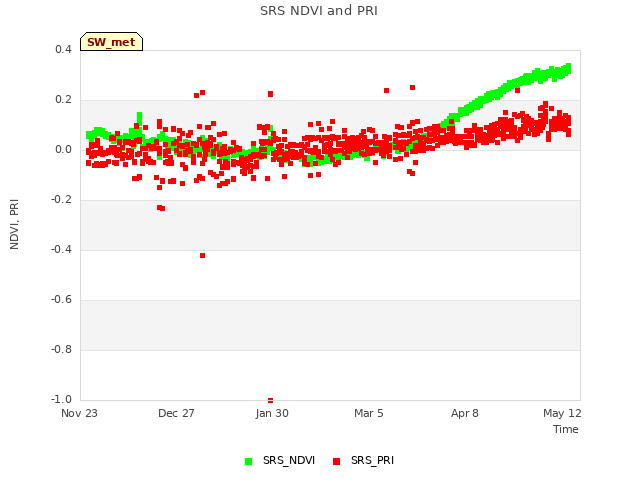The width and height of the screenshot is (640, 480).
Task: Click the SW_met label tag
Action: pyautogui.click(x=111, y=42)
